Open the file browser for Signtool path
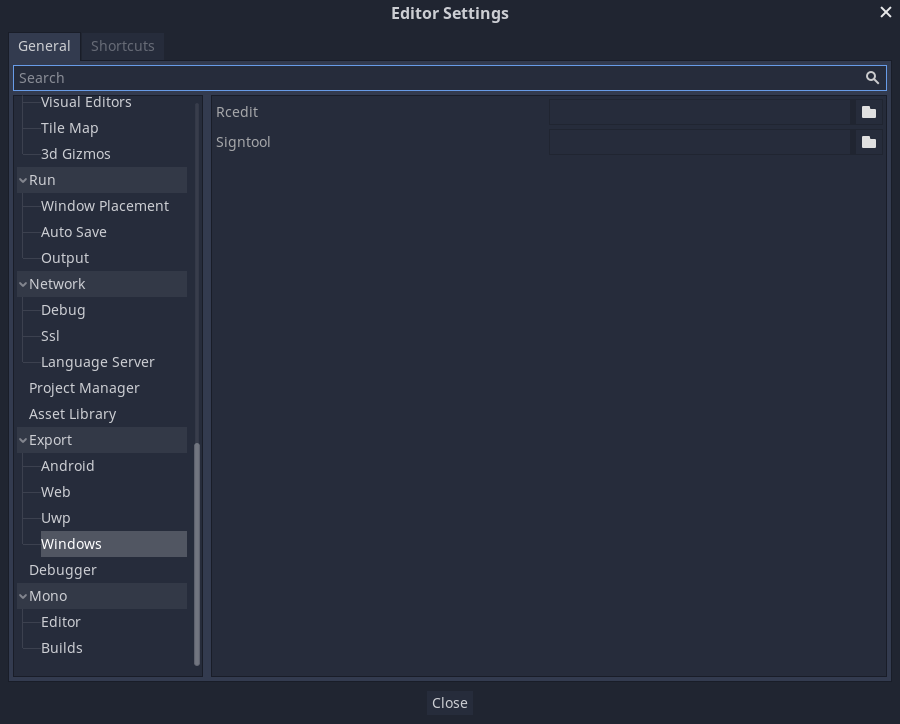Screen dimensions: 900x724 pos(867,142)
